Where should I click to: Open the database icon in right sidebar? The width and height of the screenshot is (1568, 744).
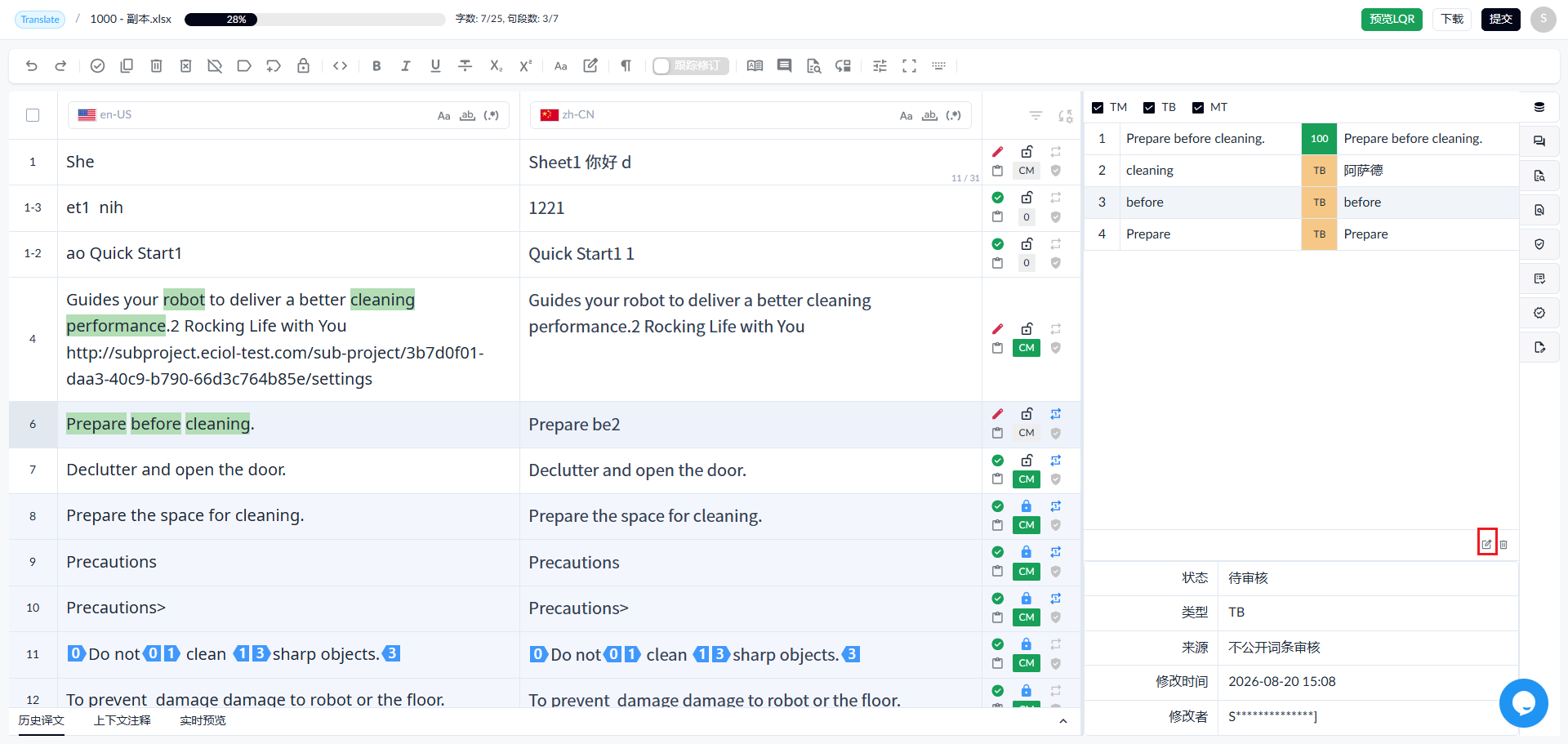pos(1539,107)
